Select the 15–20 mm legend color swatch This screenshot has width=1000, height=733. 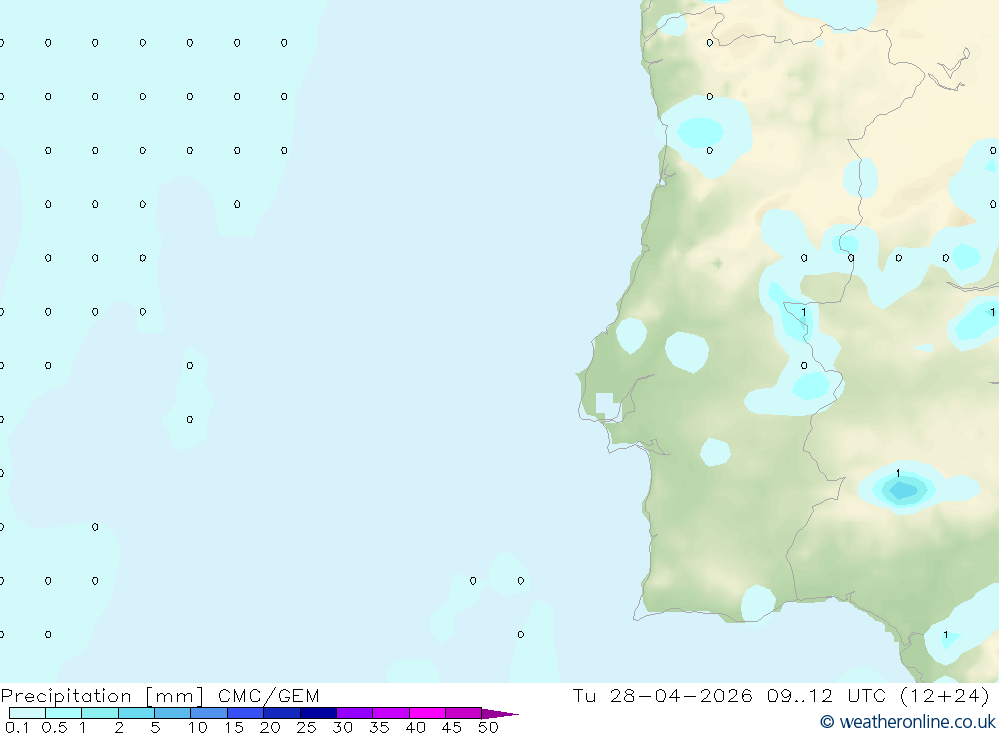pos(246,713)
